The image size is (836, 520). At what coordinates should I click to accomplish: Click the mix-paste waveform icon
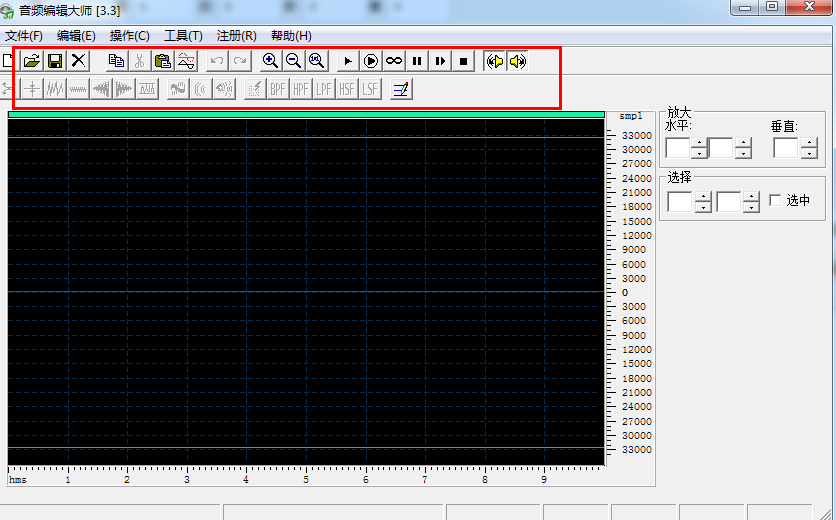[x=186, y=61]
